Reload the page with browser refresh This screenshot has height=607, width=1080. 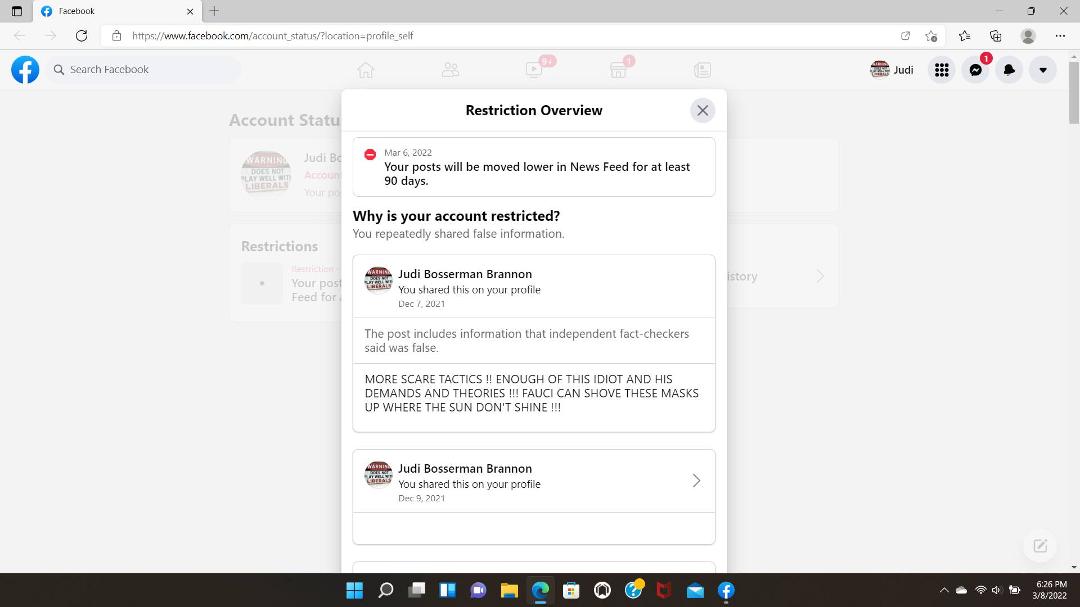click(x=81, y=36)
